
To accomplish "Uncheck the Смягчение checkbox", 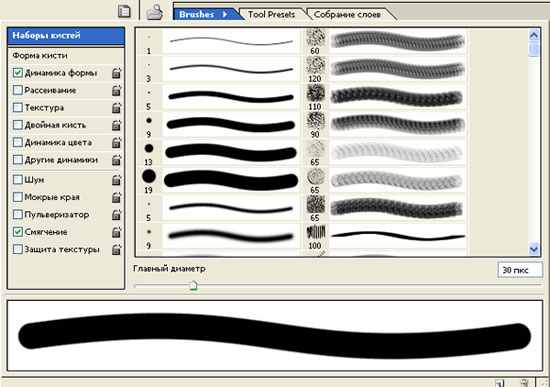I will [18, 232].
